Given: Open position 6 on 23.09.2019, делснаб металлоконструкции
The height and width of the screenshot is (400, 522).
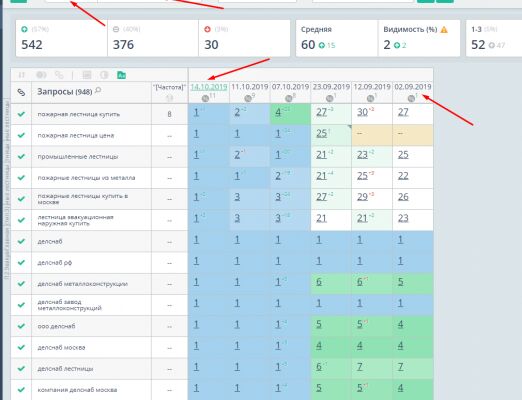Looking at the screenshot, I should [319, 282].
